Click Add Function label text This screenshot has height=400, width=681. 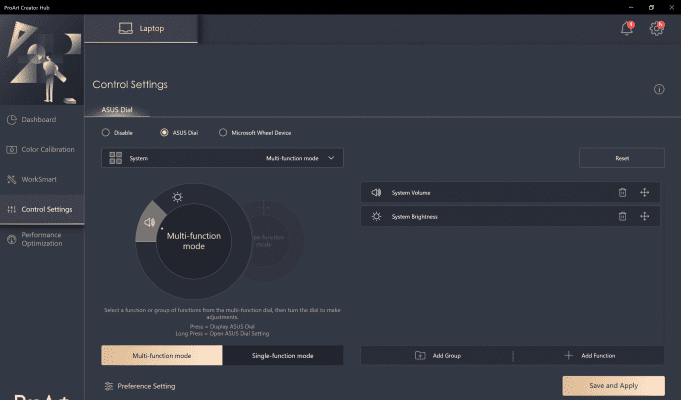pyautogui.click(x=598, y=356)
